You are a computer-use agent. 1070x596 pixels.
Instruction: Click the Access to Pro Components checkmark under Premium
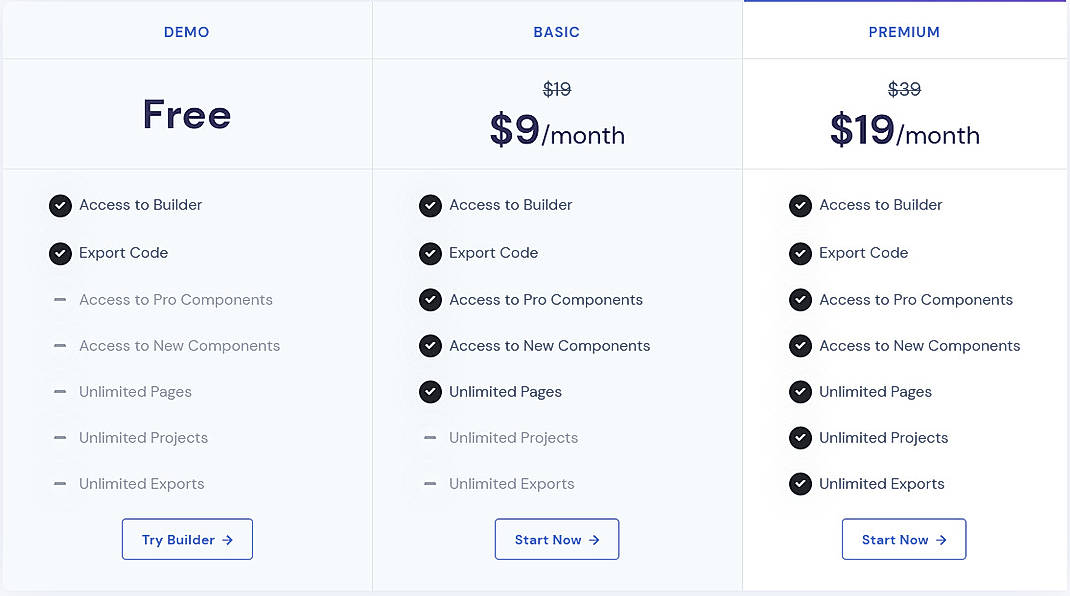tap(800, 299)
